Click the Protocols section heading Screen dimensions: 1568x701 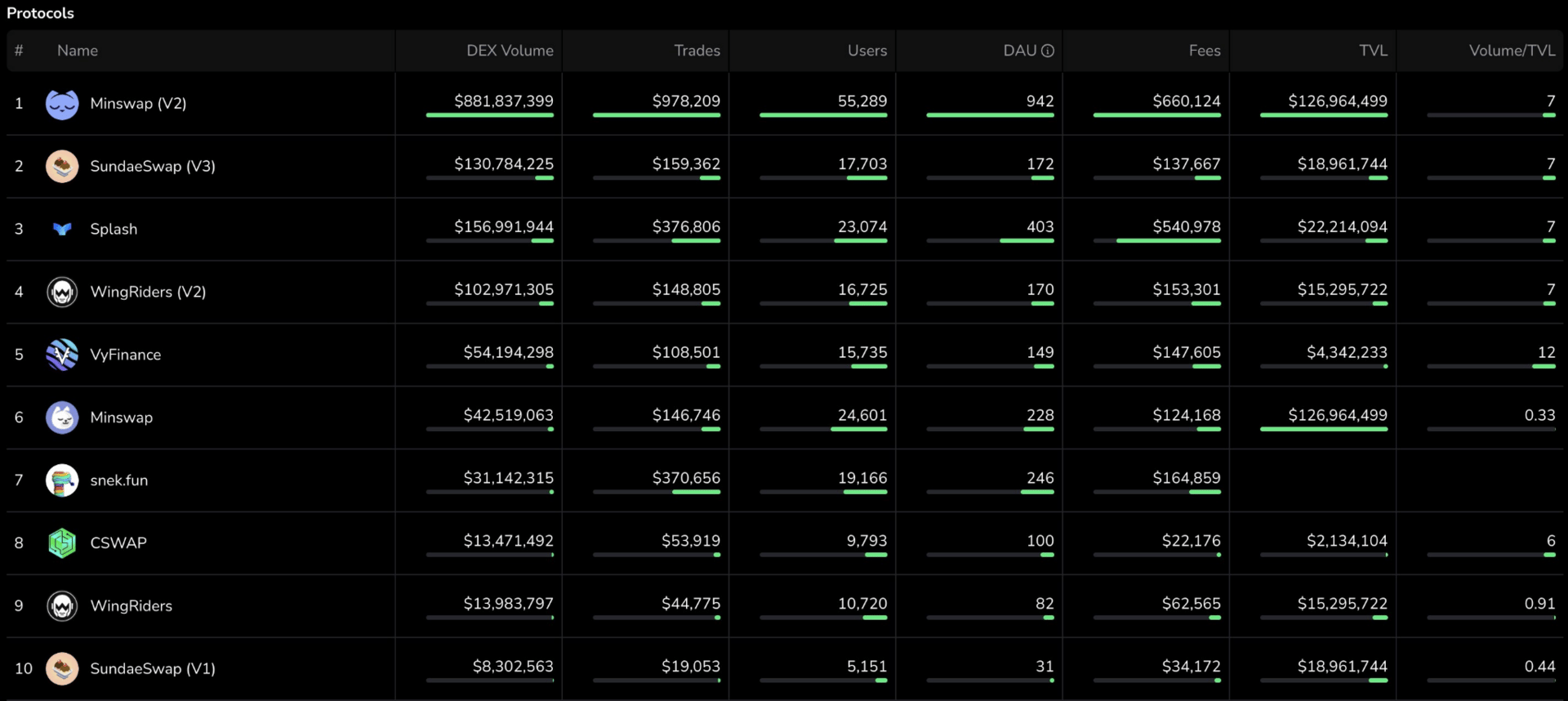(40, 13)
